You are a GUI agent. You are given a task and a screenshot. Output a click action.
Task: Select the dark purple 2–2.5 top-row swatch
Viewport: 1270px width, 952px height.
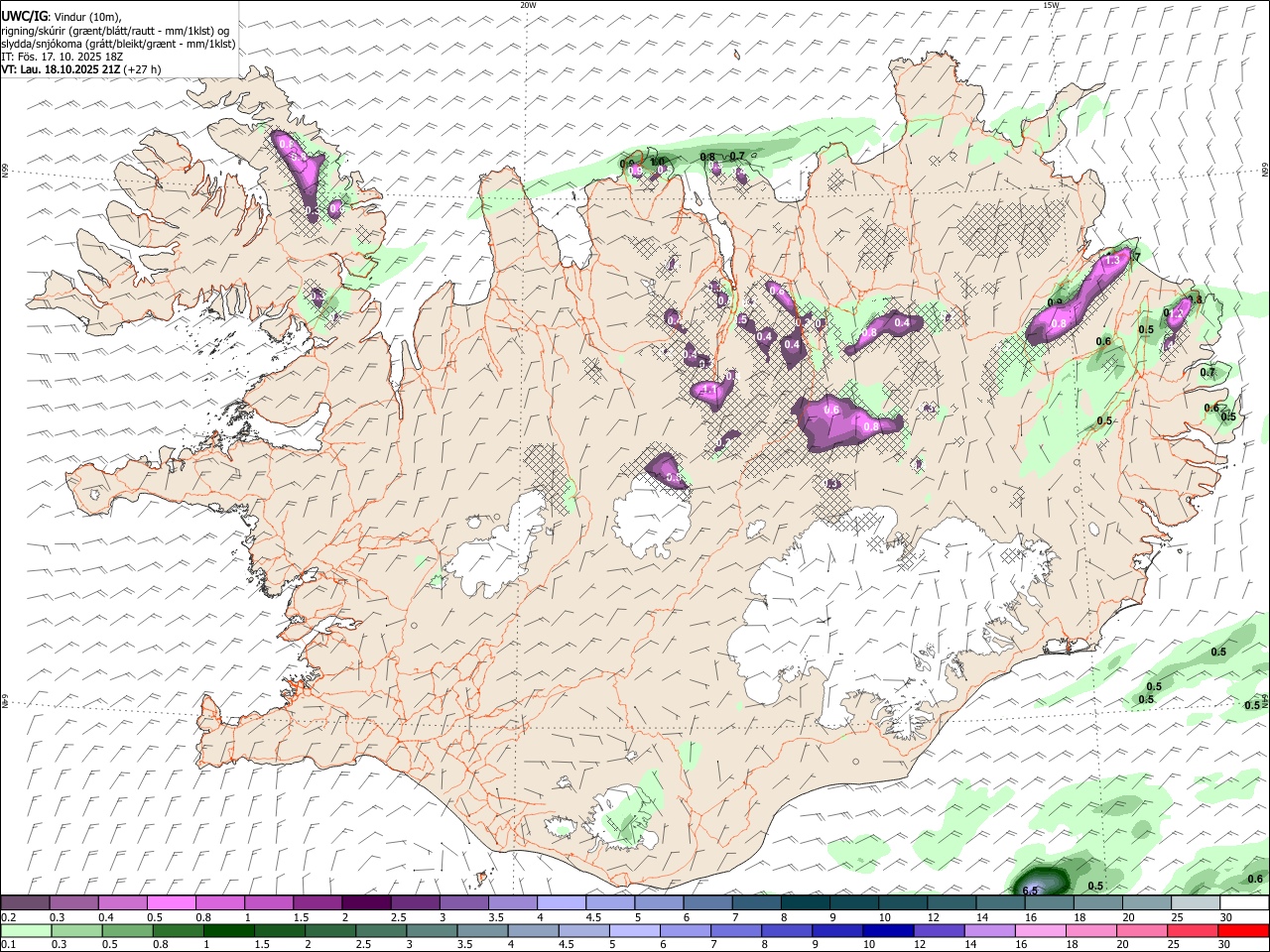coord(366,903)
